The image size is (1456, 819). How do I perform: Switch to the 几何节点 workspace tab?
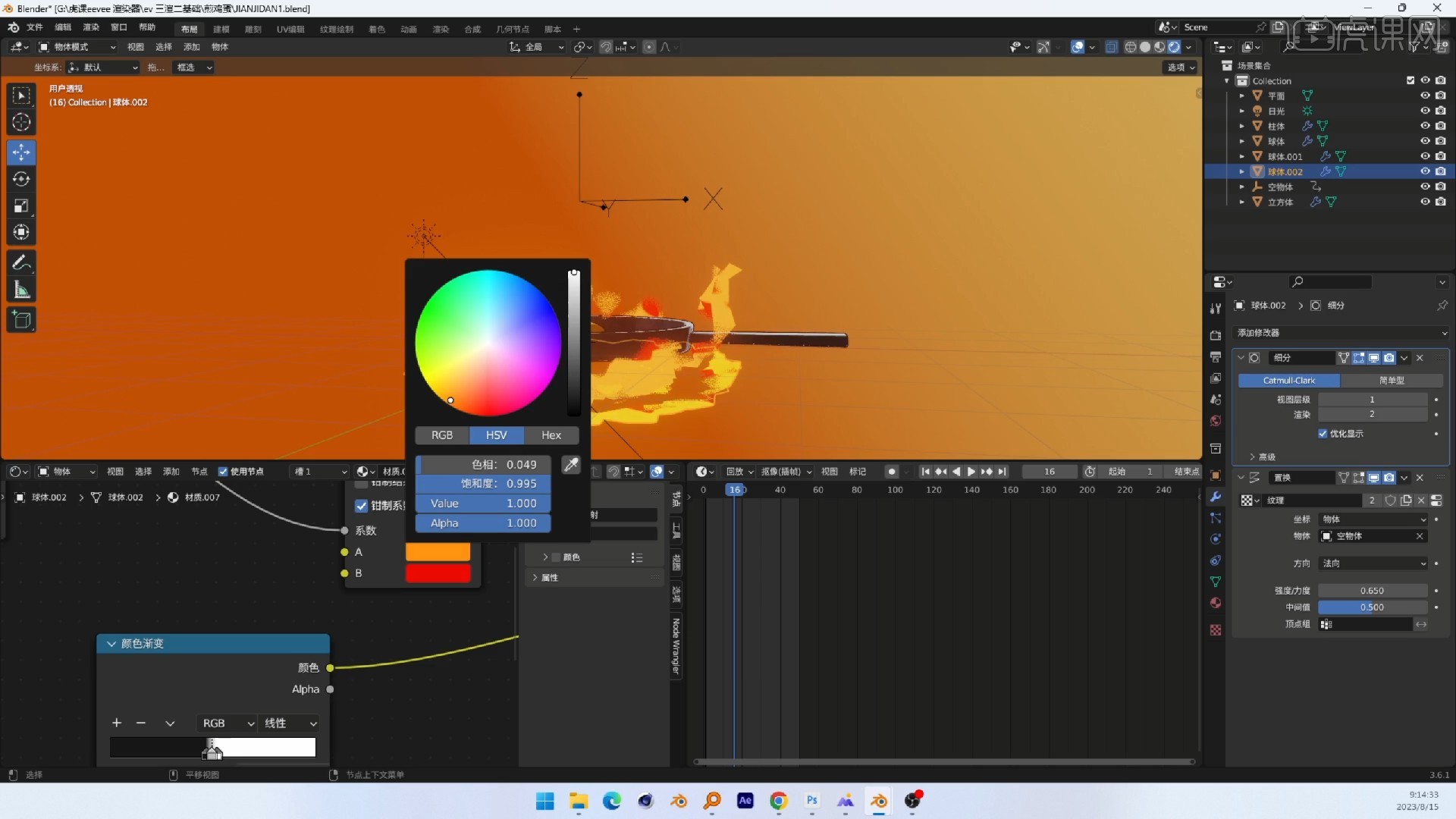click(x=513, y=30)
